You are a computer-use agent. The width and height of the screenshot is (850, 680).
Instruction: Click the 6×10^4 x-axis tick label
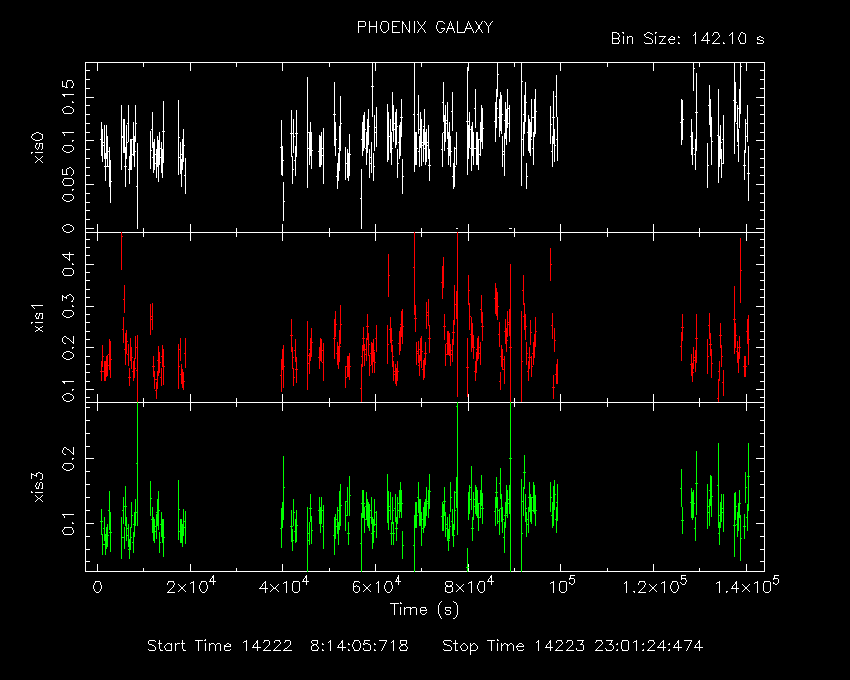click(377, 586)
